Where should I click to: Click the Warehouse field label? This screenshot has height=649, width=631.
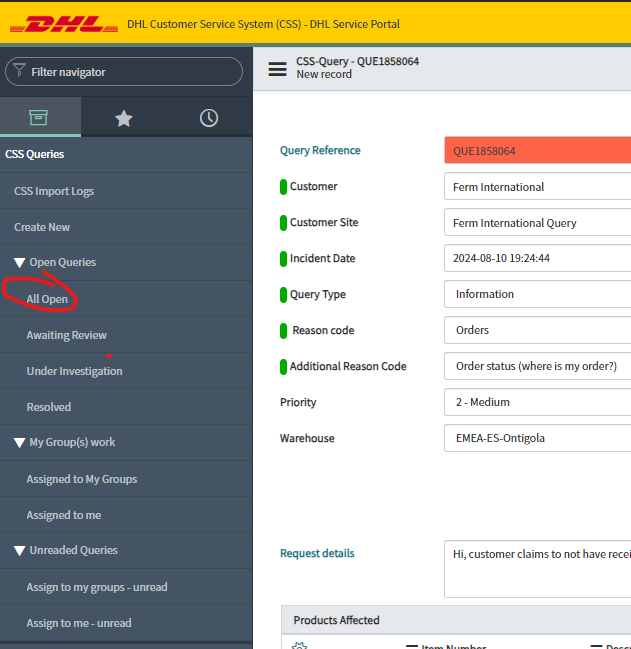307,438
